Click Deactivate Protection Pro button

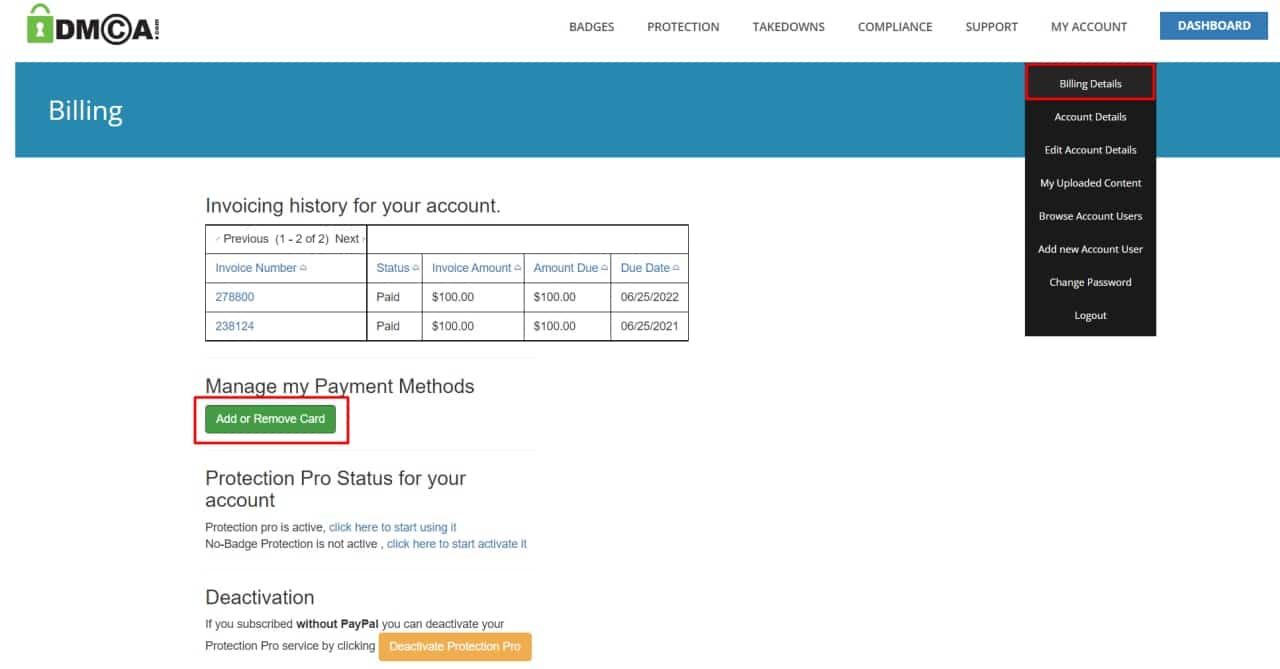455,646
